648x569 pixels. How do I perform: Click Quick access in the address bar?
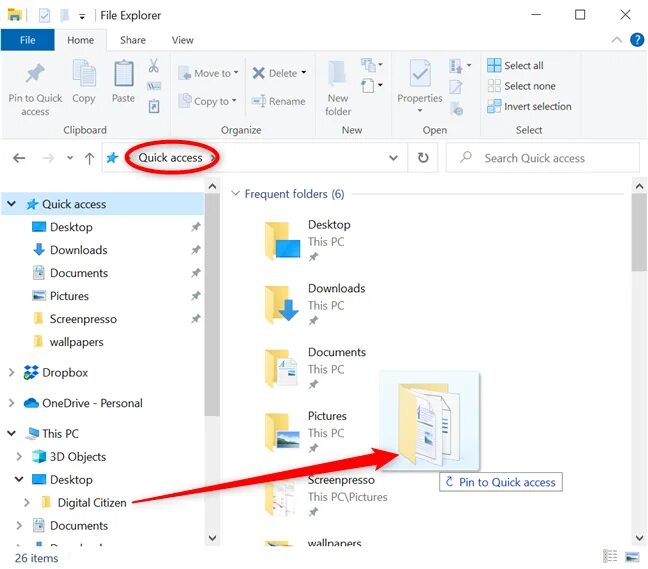pos(170,157)
